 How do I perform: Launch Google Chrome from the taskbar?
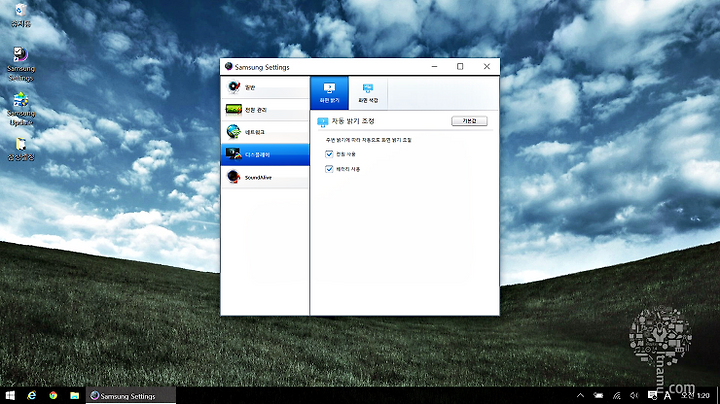(x=53, y=395)
